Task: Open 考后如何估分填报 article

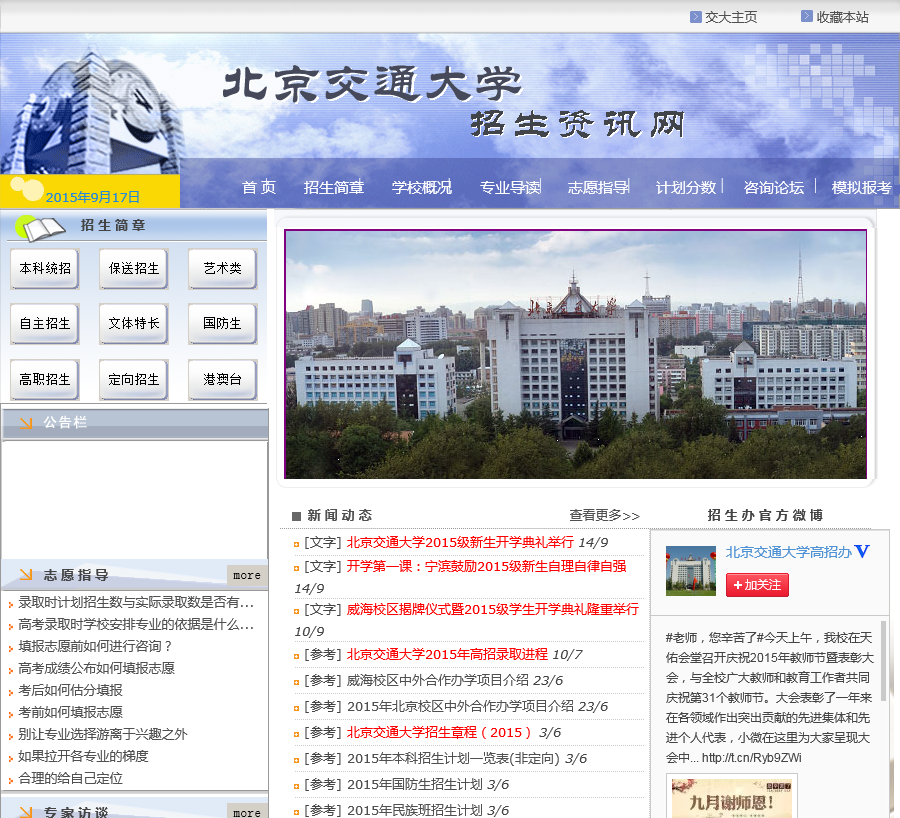Action: pos(71,690)
